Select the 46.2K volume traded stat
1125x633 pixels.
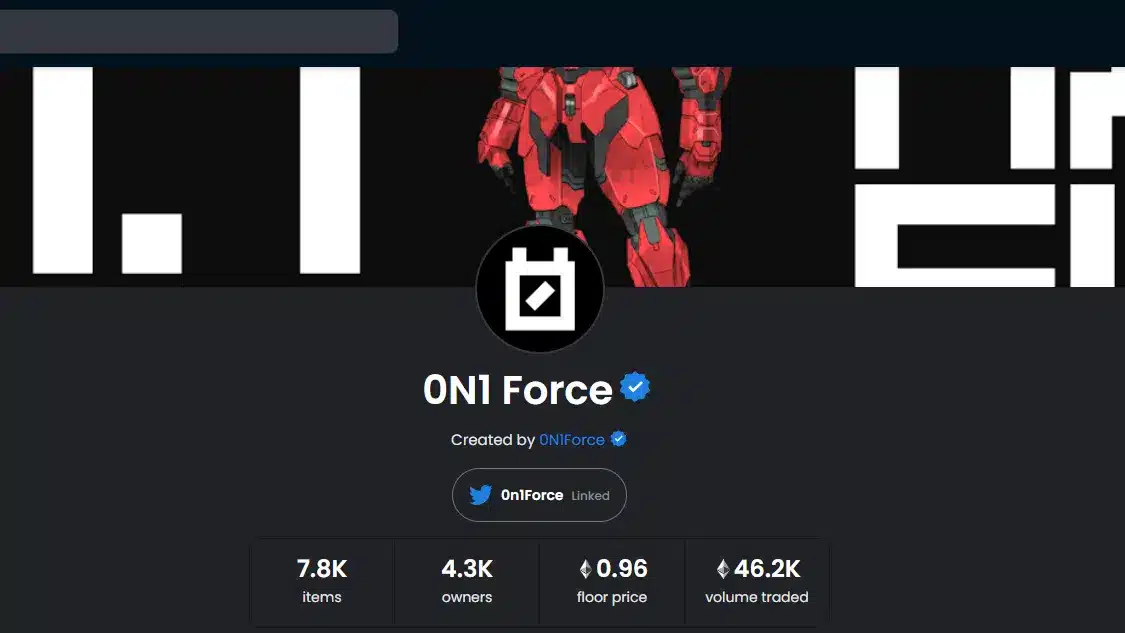(x=757, y=581)
